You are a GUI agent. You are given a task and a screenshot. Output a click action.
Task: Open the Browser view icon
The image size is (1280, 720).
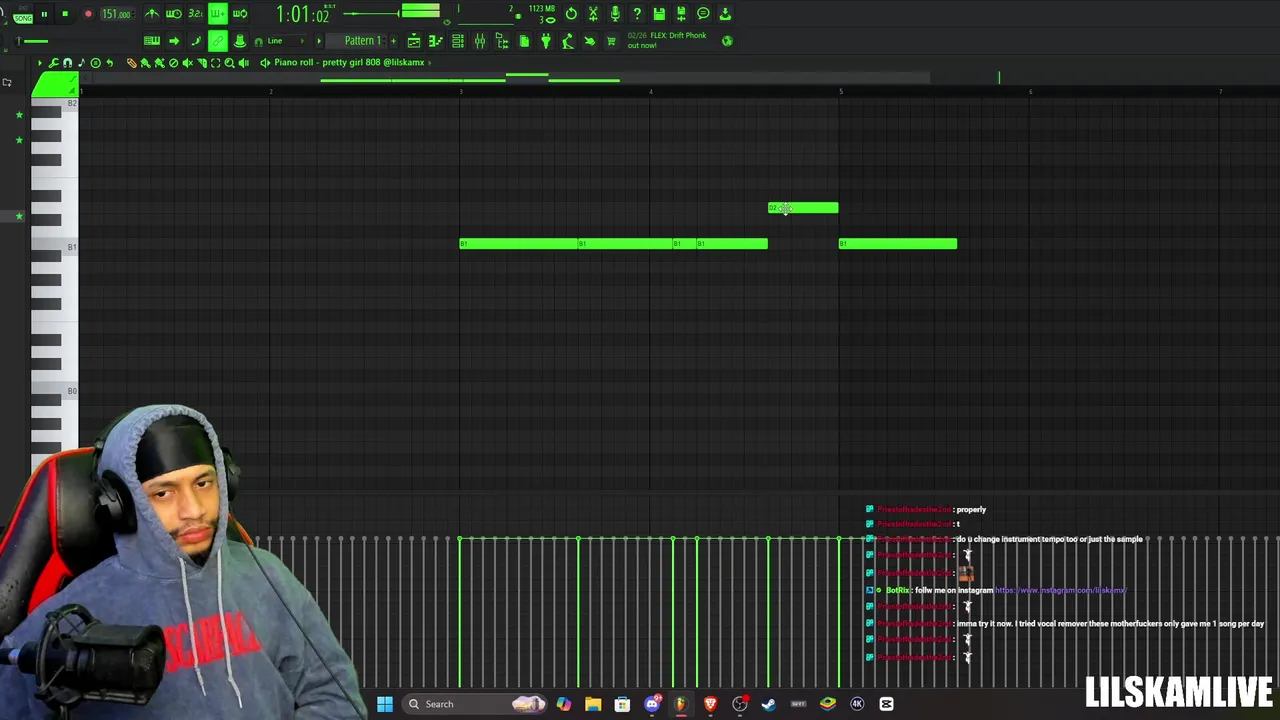point(502,41)
